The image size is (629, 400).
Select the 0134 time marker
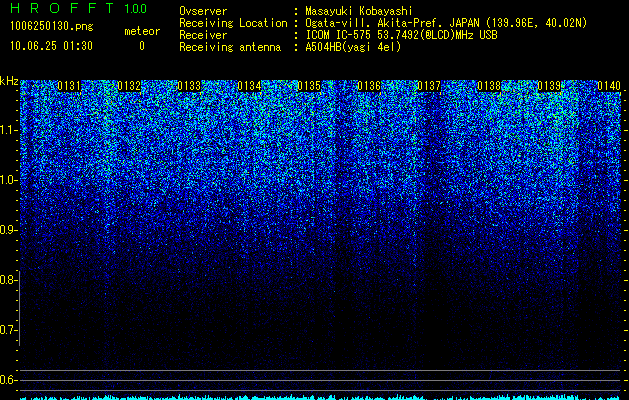[x=249, y=86]
